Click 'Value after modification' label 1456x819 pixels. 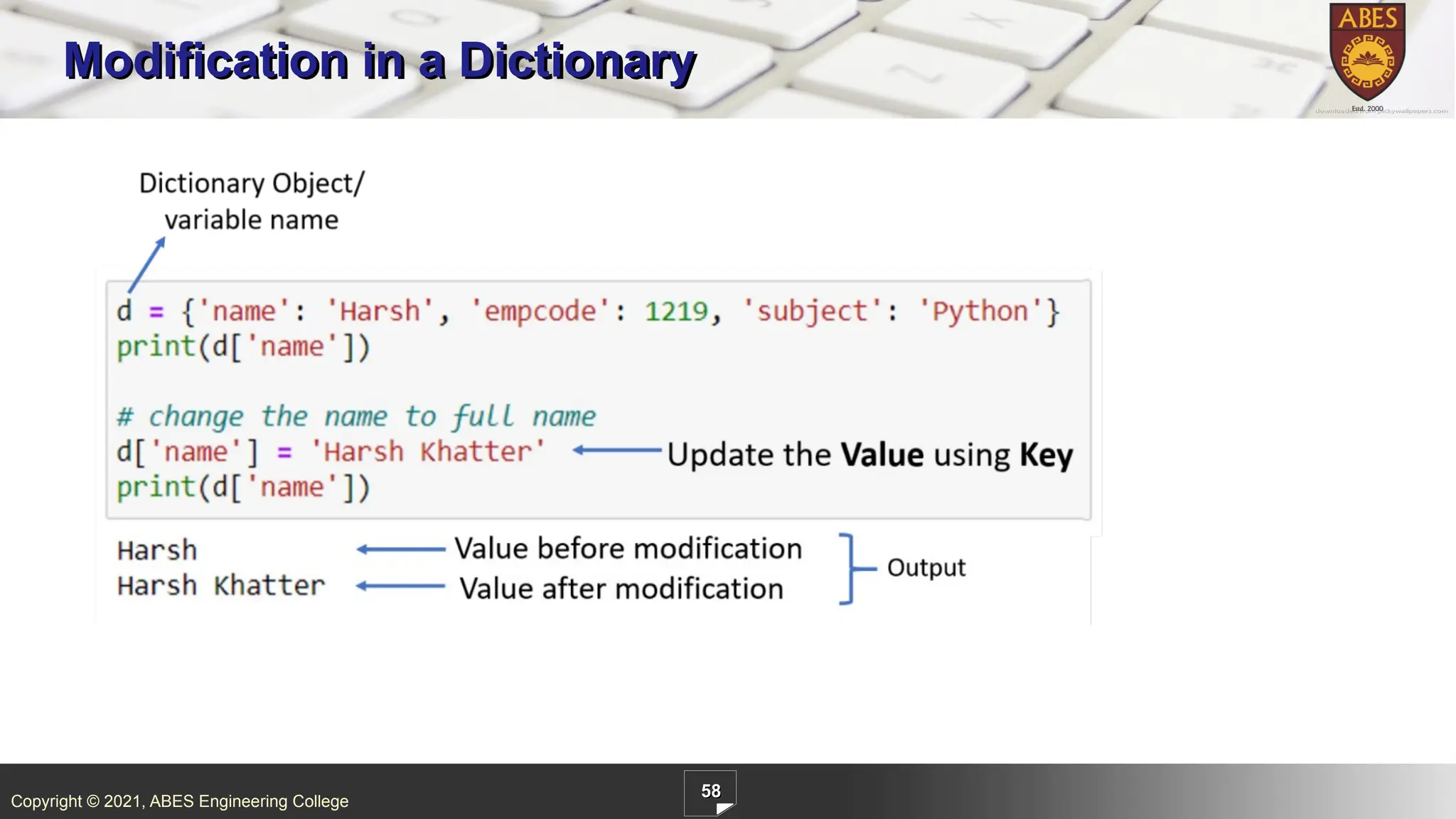coord(621,589)
